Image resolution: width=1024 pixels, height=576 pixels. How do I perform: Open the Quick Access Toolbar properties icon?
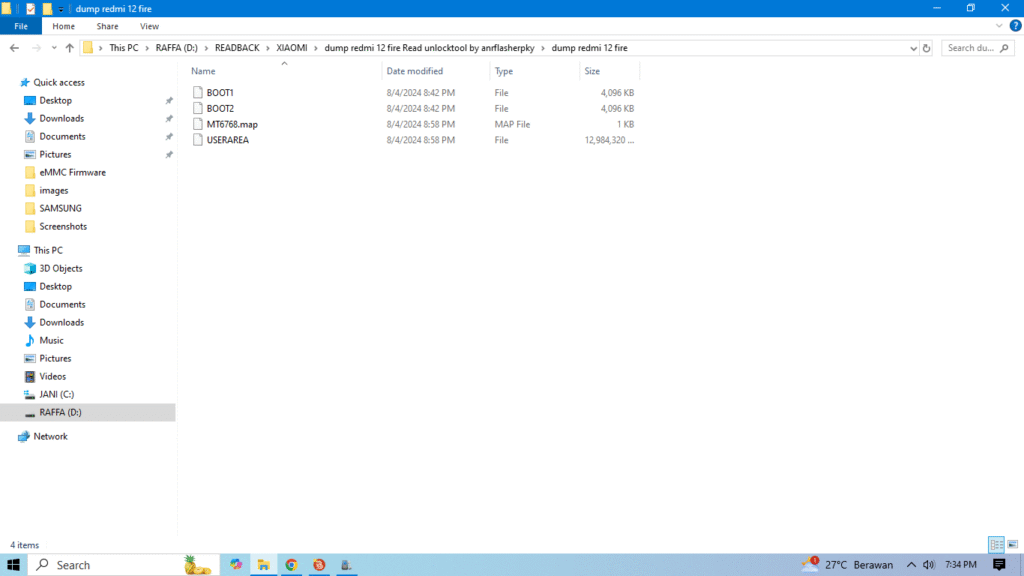(x=30, y=8)
